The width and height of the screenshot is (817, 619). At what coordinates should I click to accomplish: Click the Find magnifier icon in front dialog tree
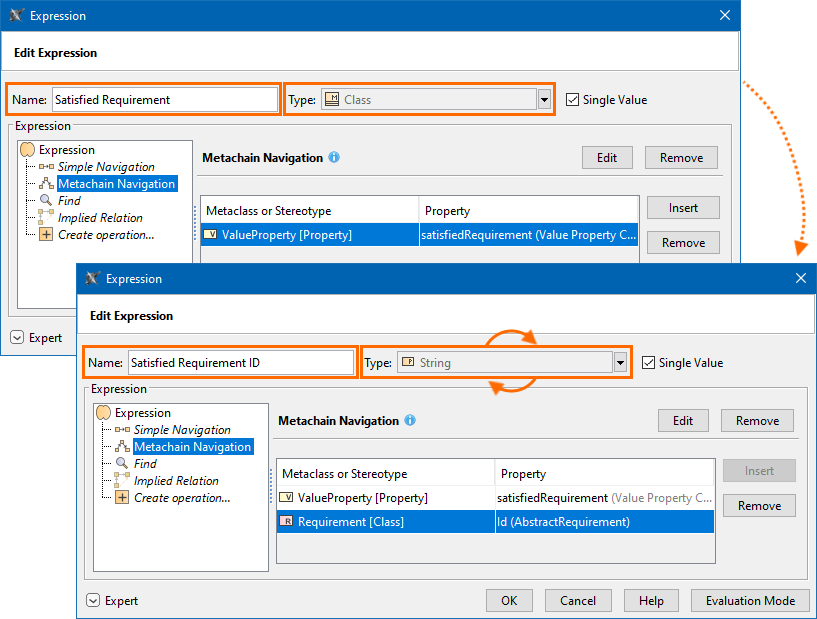(x=122, y=464)
